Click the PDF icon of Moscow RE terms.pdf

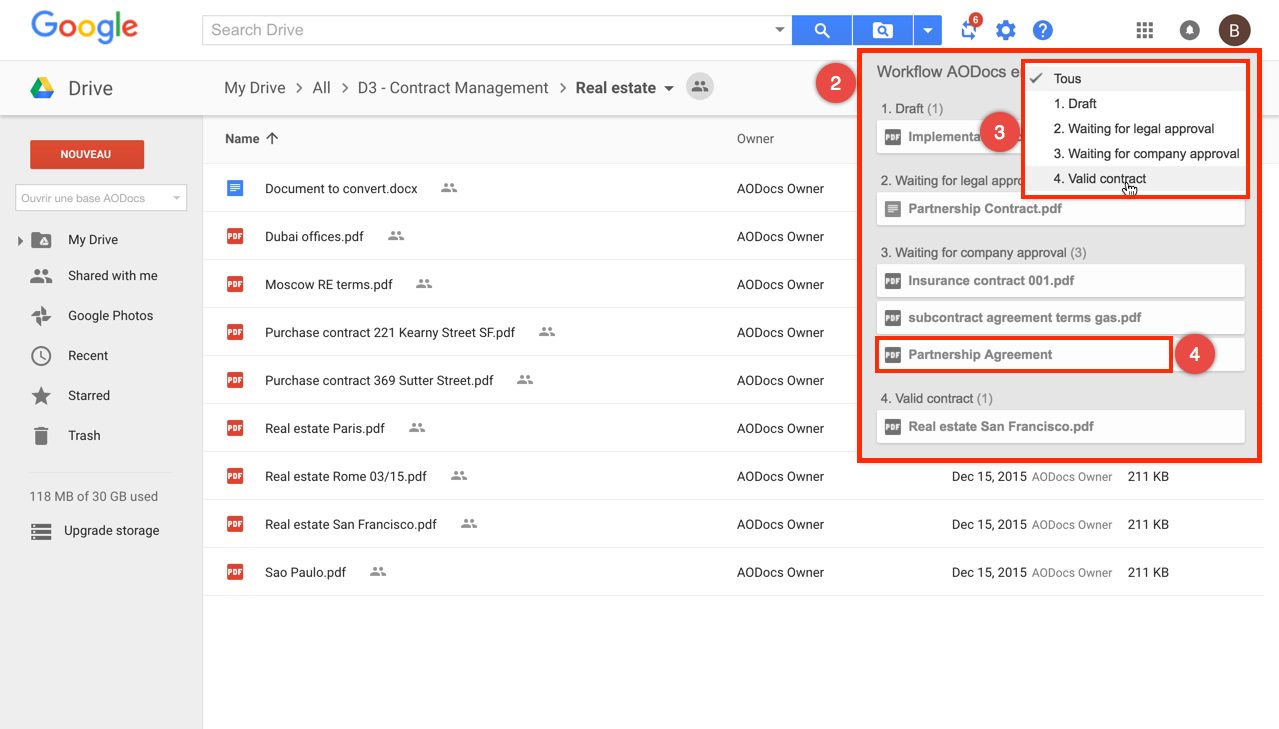click(235, 284)
